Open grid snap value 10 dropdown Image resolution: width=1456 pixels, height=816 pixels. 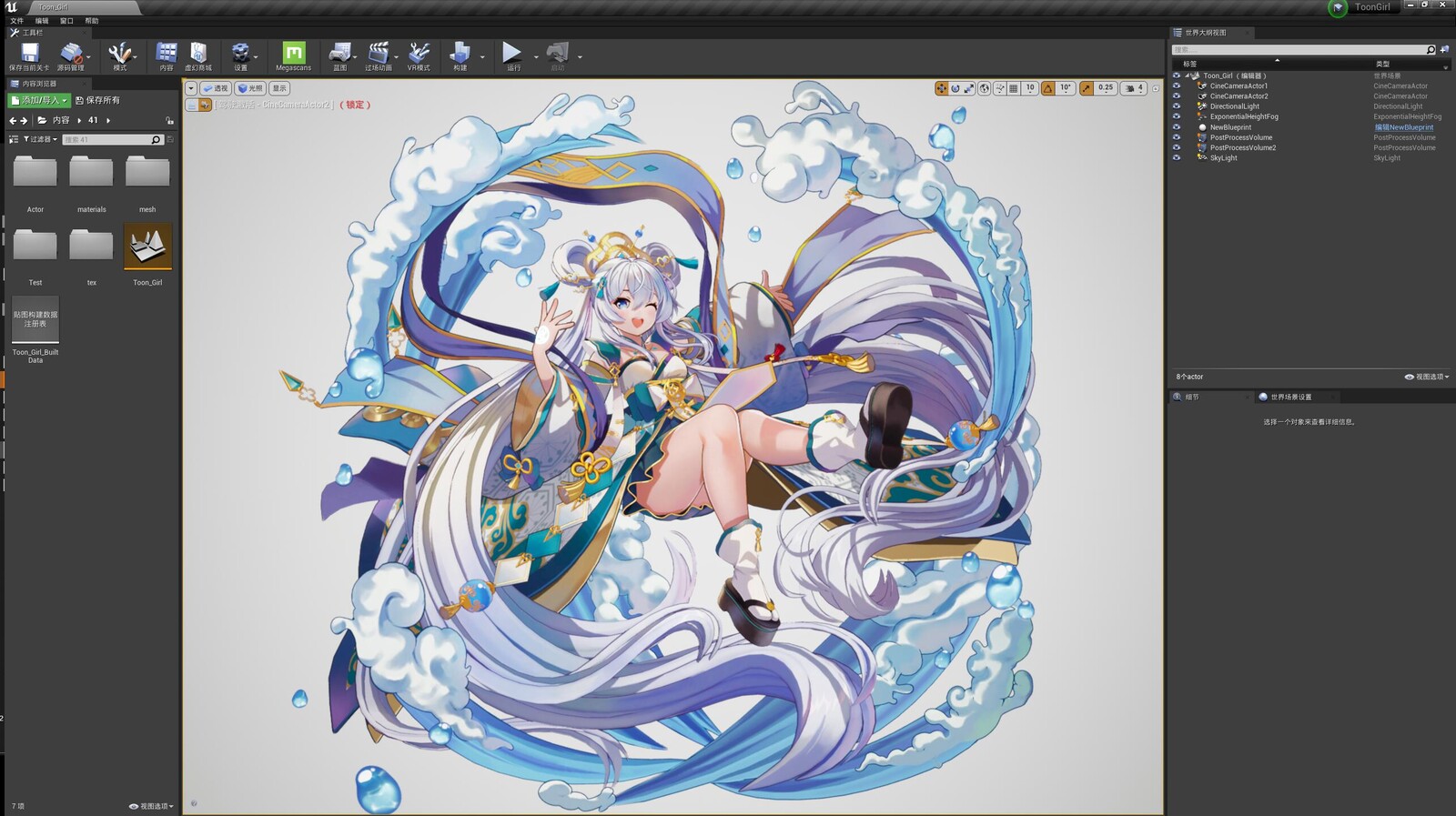(x=1030, y=88)
